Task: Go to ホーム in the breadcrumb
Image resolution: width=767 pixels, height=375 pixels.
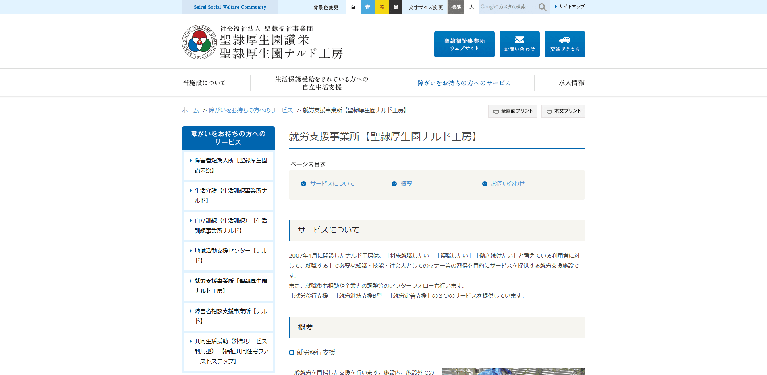Action: (x=191, y=110)
